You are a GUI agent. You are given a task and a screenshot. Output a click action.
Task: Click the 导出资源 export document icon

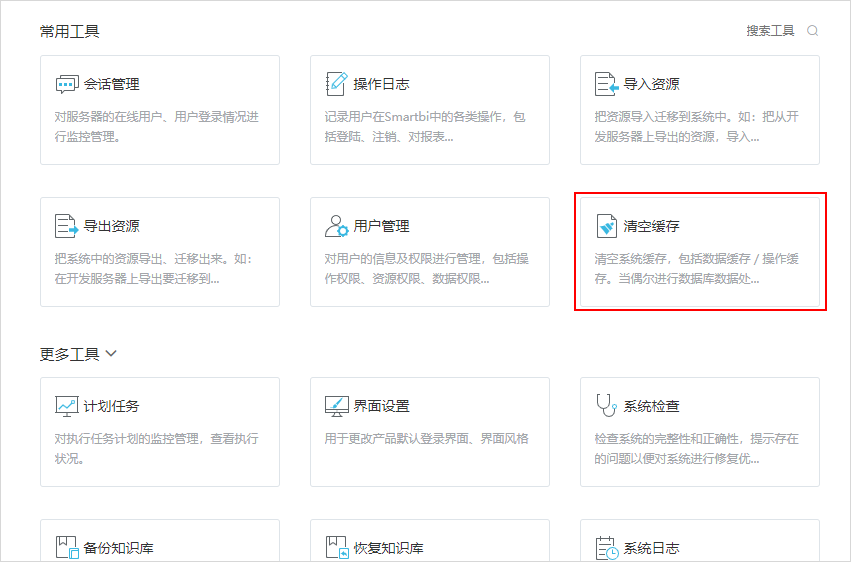(67, 226)
